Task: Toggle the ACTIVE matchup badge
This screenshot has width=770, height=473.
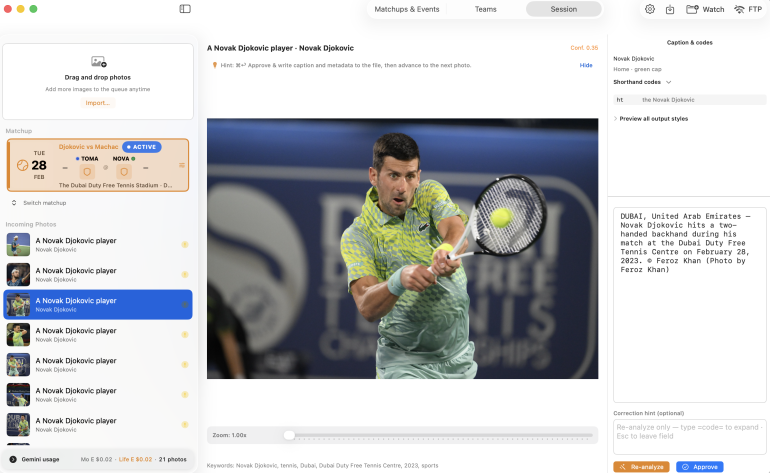Action: (141, 147)
